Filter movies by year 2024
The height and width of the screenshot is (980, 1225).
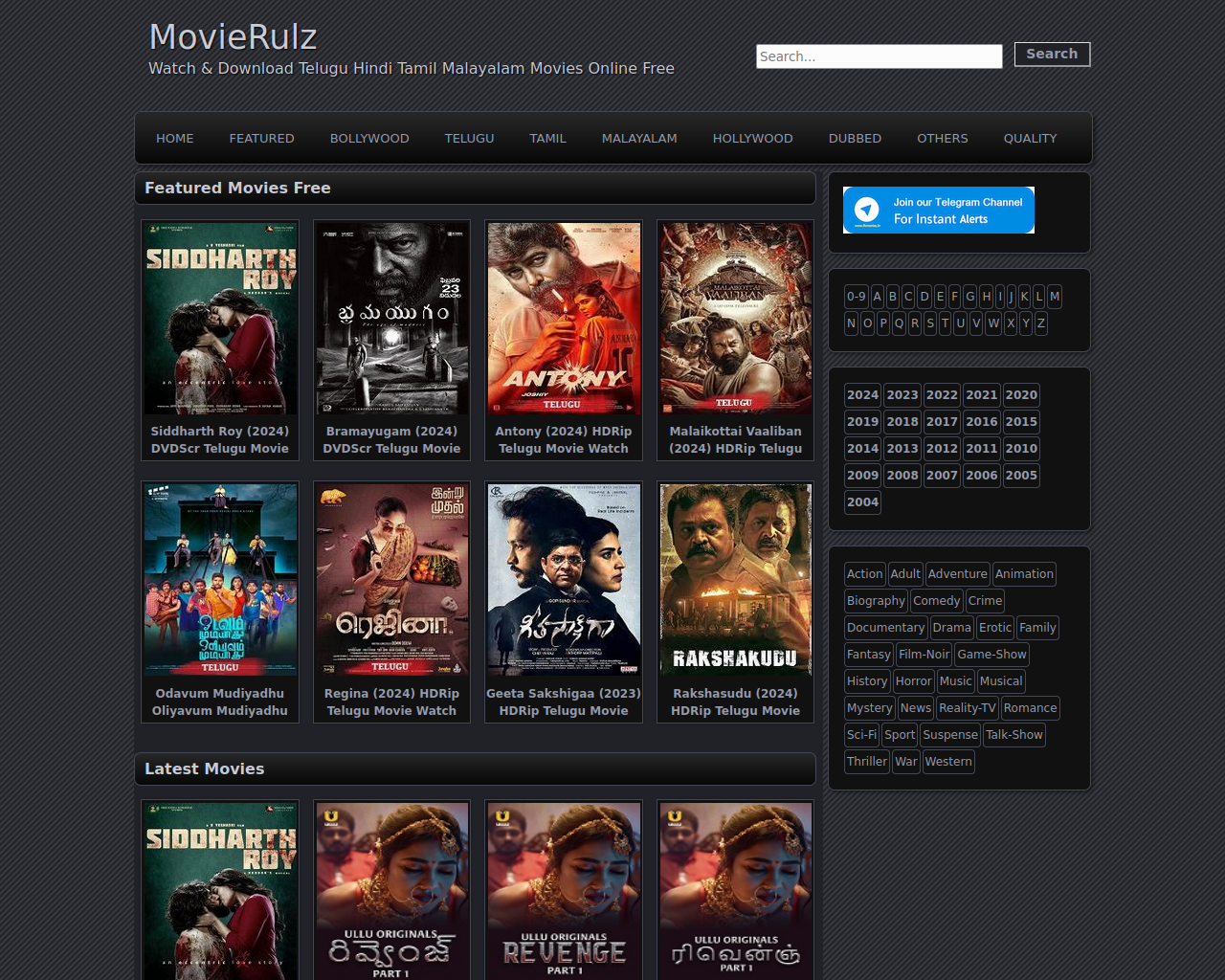pyautogui.click(x=862, y=394)
